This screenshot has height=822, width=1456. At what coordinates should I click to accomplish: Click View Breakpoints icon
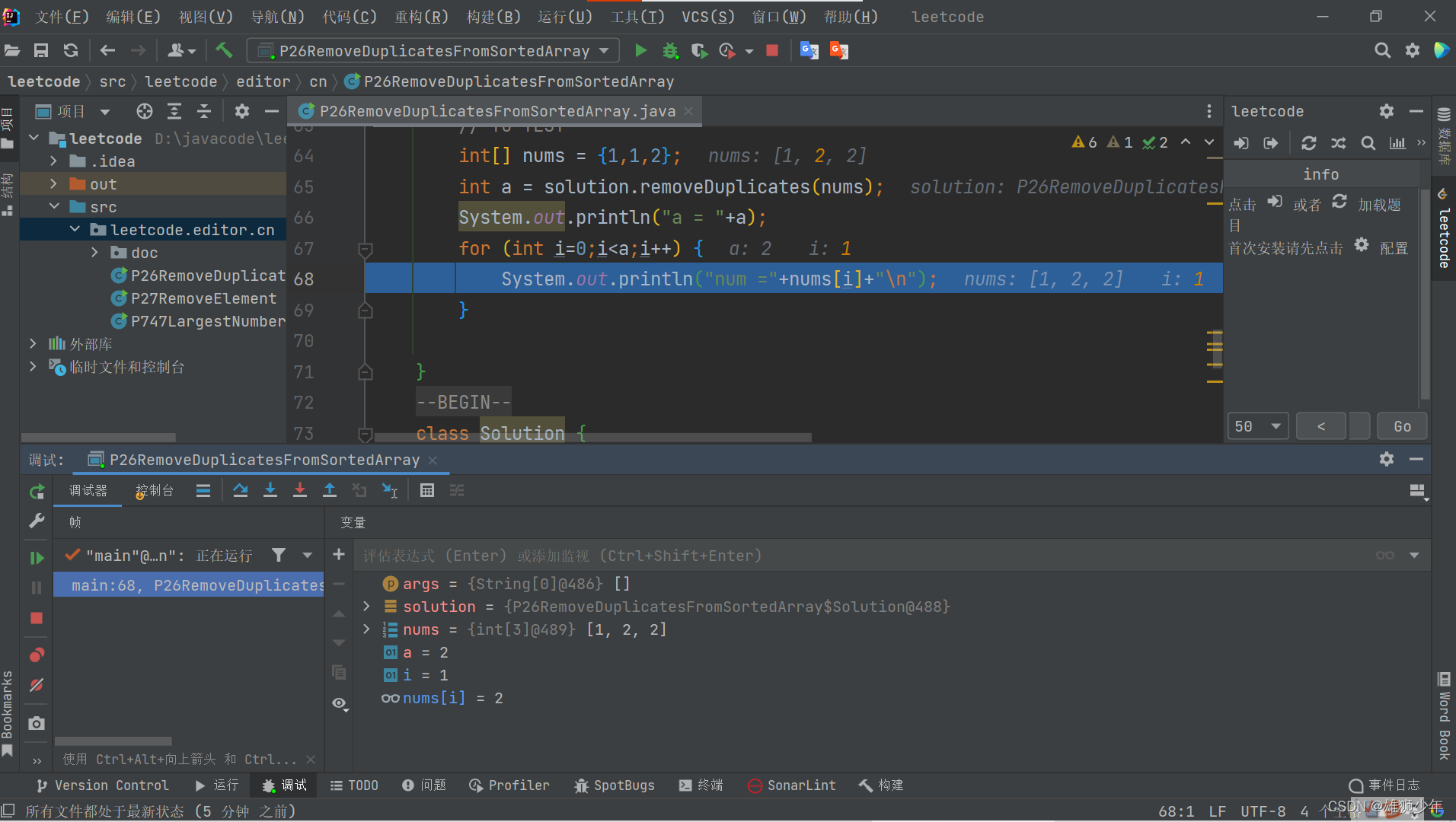click(x=37, y=655)
